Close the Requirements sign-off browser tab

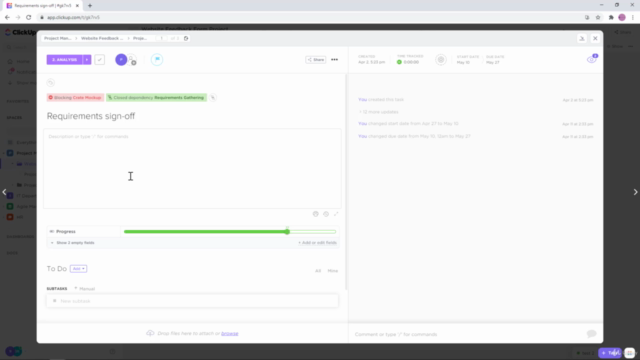click(x=77, y=6)
